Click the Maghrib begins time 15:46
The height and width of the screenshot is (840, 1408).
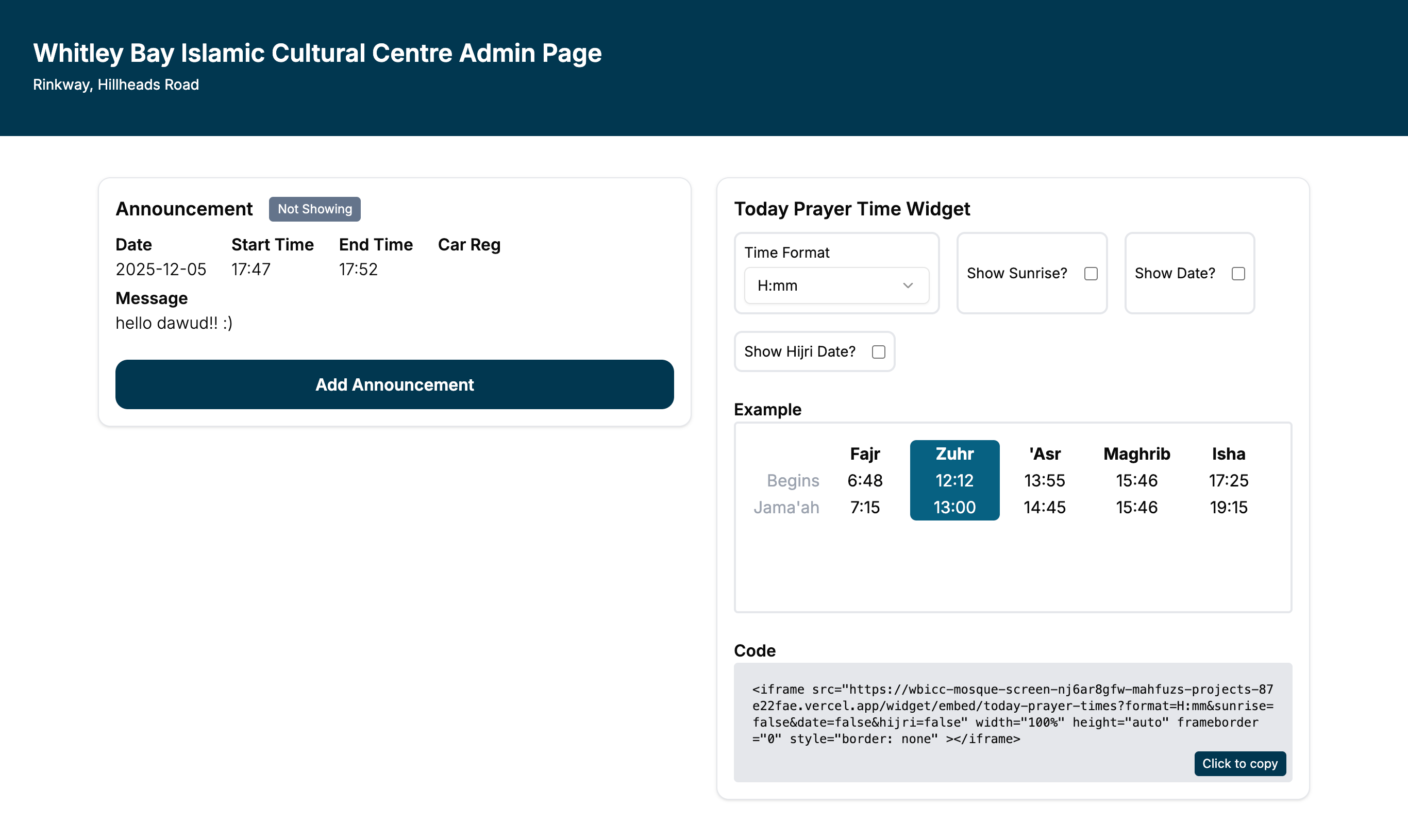click(1136, 481)
